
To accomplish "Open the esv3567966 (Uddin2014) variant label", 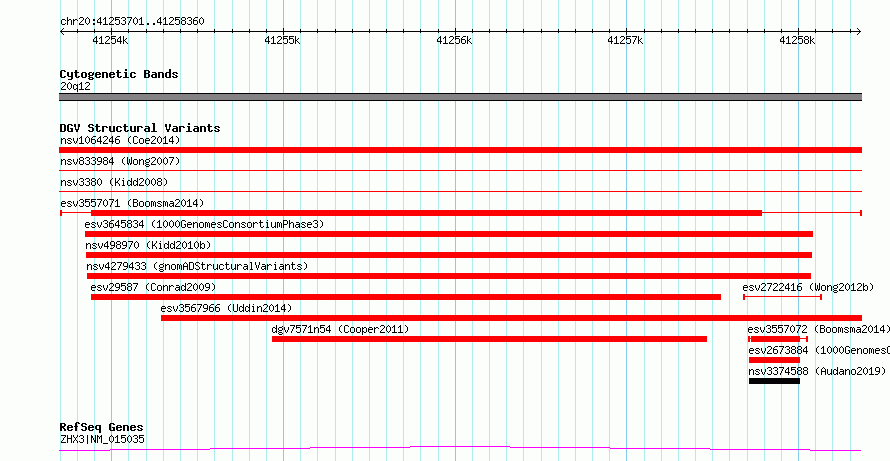I will coord(226,308).
